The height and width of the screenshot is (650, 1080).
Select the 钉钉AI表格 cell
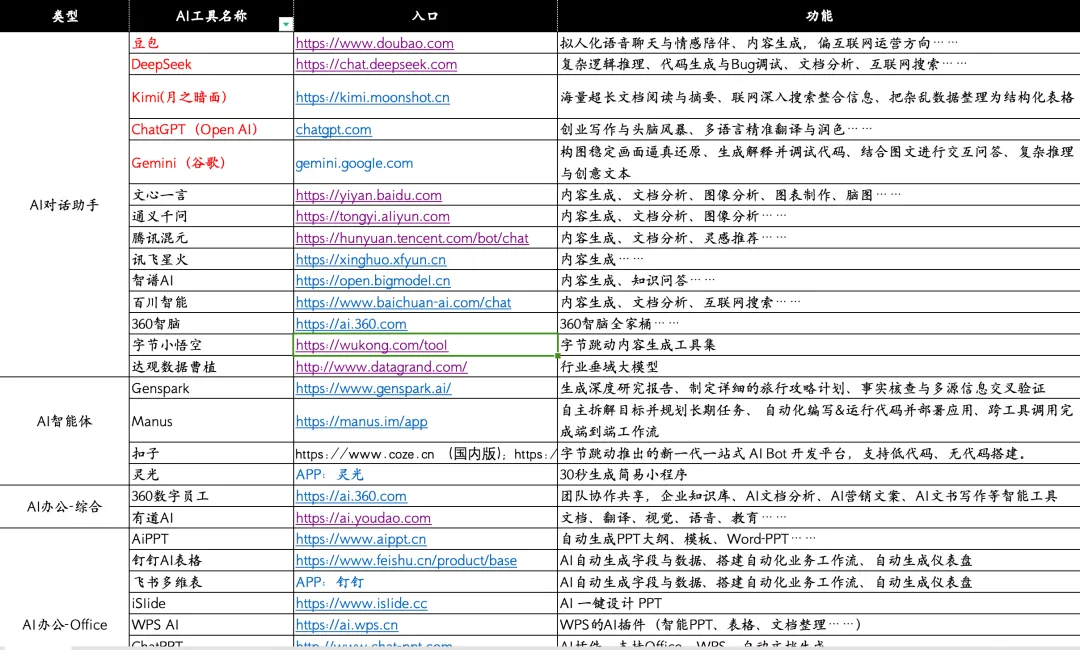tap(211, 560)
